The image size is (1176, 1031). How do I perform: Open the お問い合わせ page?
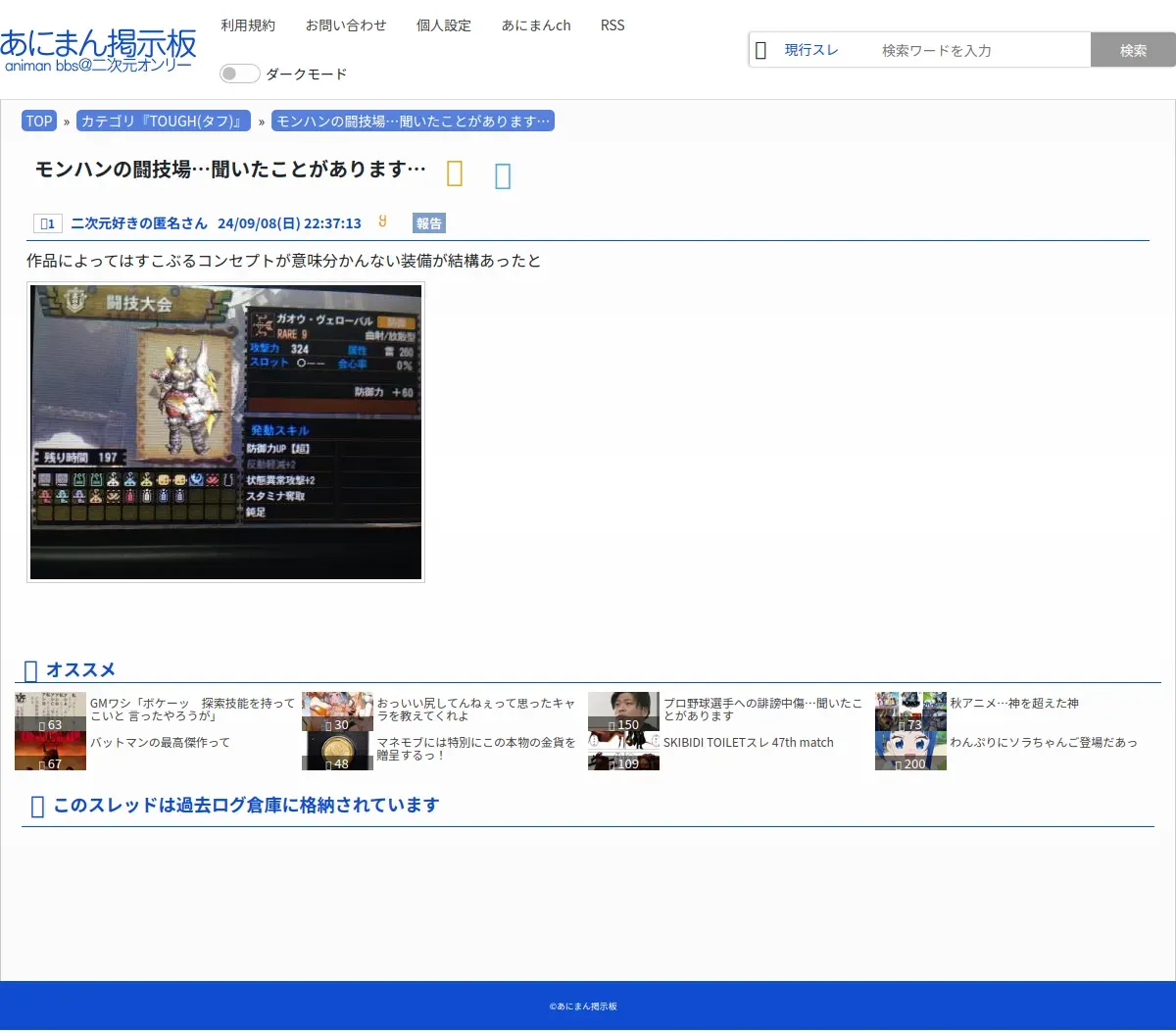point(346,25)
